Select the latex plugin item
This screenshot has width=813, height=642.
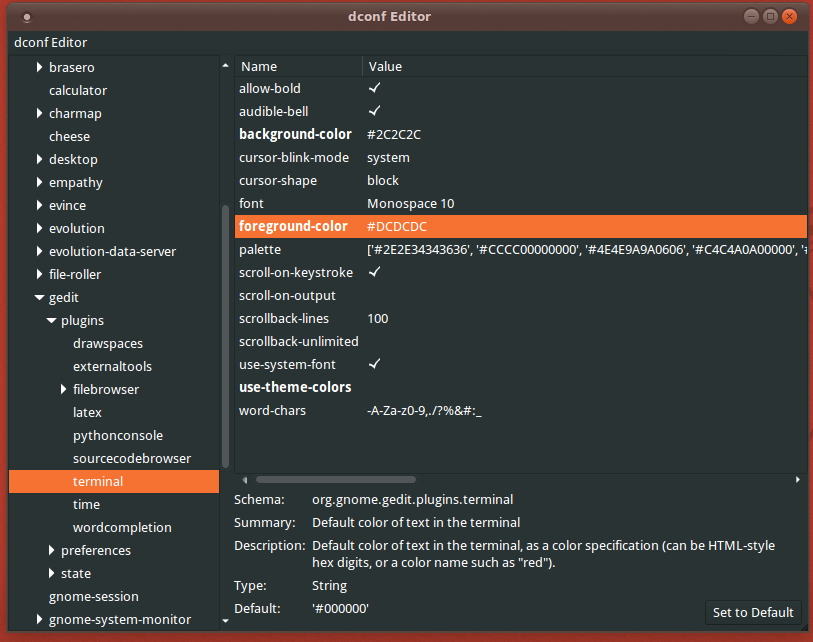87,412
